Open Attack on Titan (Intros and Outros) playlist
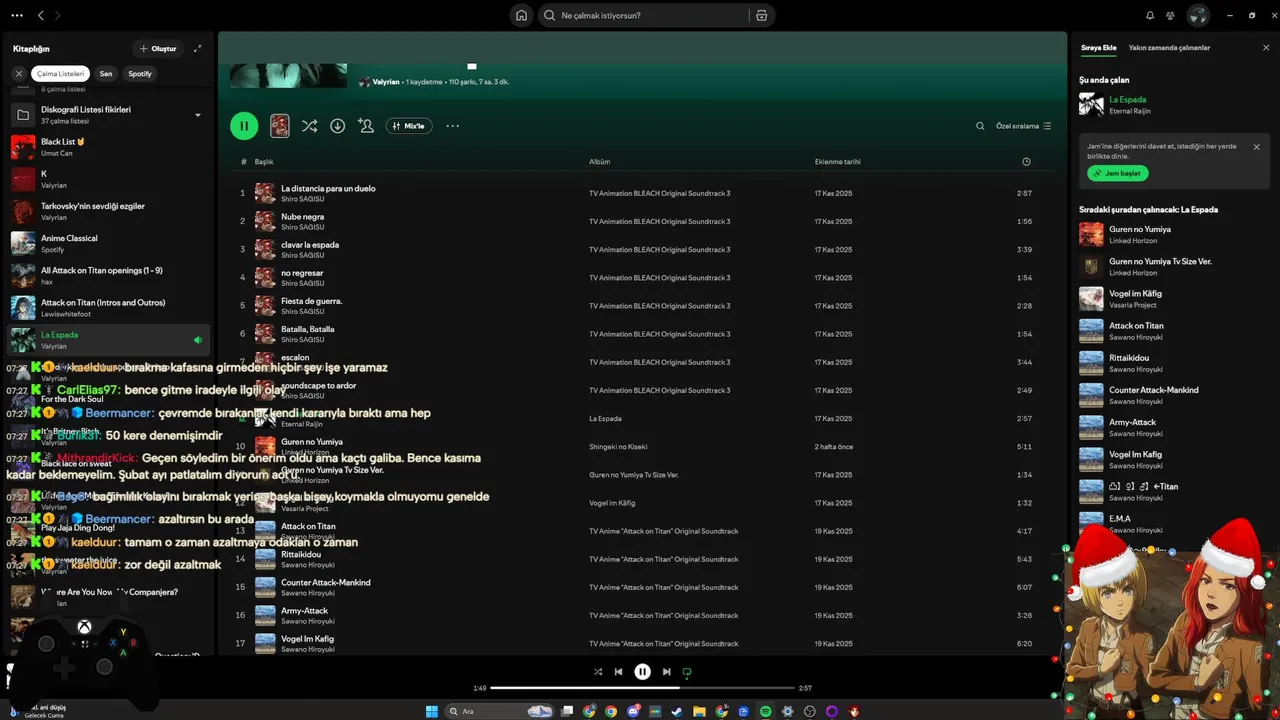This screenshot has width=1280, height=720. tap(108, 307)
